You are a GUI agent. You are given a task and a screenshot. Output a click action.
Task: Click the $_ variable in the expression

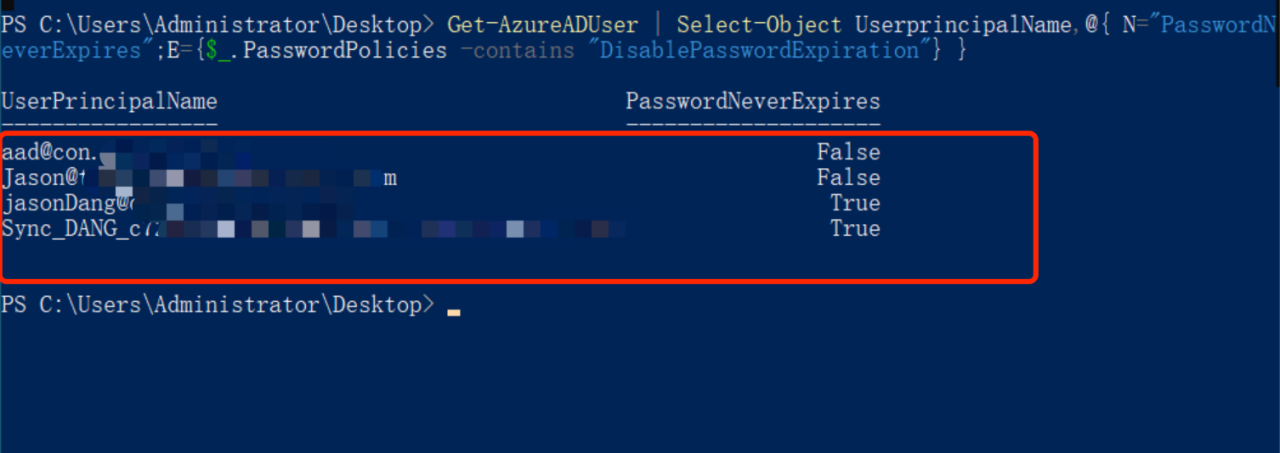coord(218,50)
